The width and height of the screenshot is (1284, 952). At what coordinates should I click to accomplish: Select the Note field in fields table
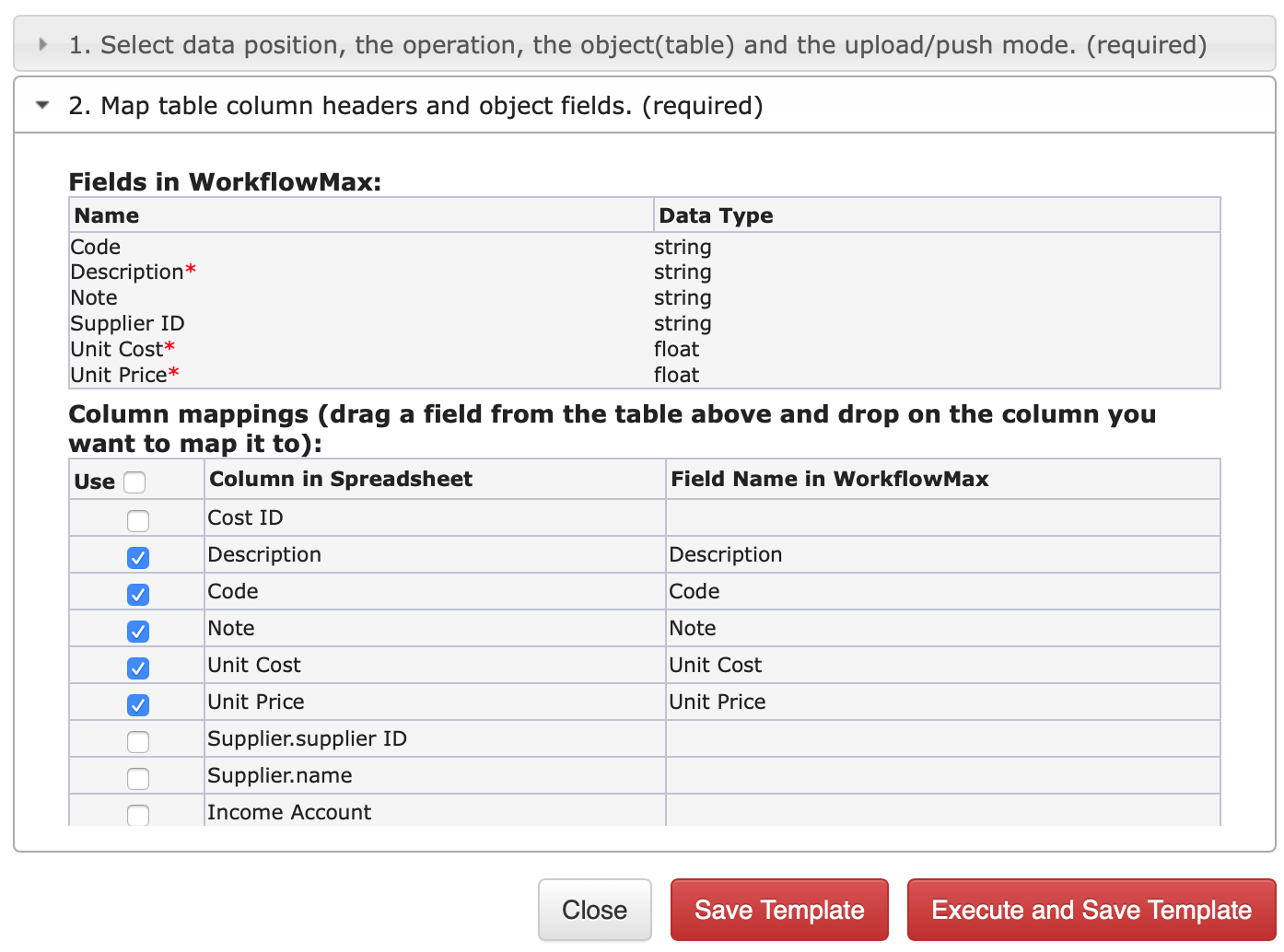[x=94, y=297]
